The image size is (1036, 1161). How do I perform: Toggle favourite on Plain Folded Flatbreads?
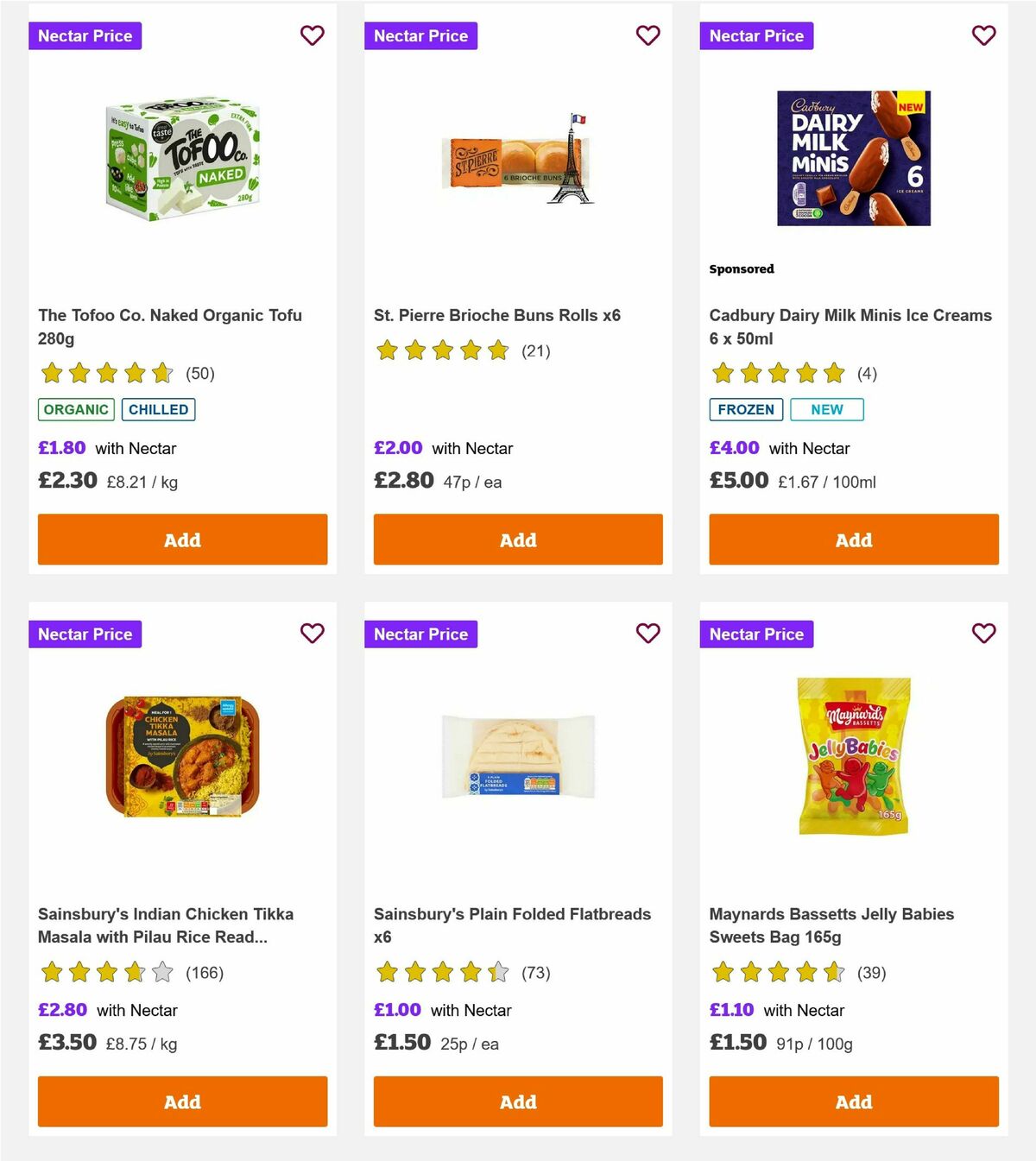pos(647,633)
